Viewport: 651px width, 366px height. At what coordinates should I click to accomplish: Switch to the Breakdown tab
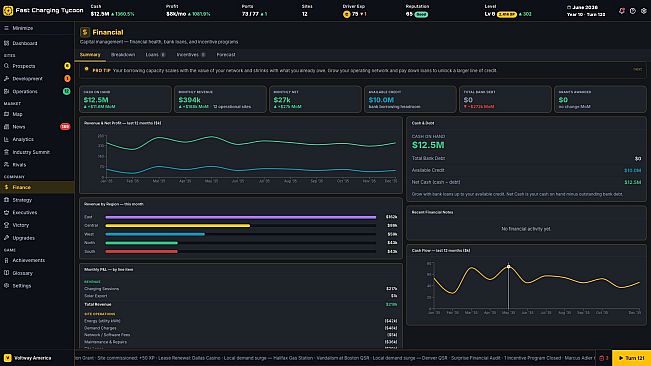123,55
